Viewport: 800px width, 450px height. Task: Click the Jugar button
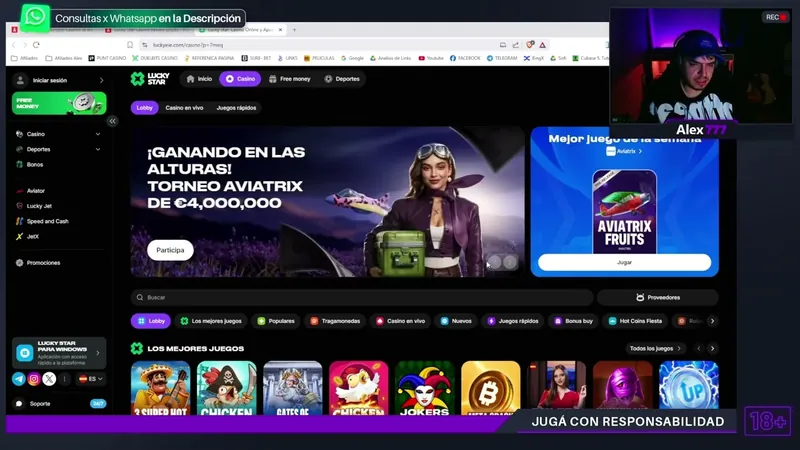624,262
